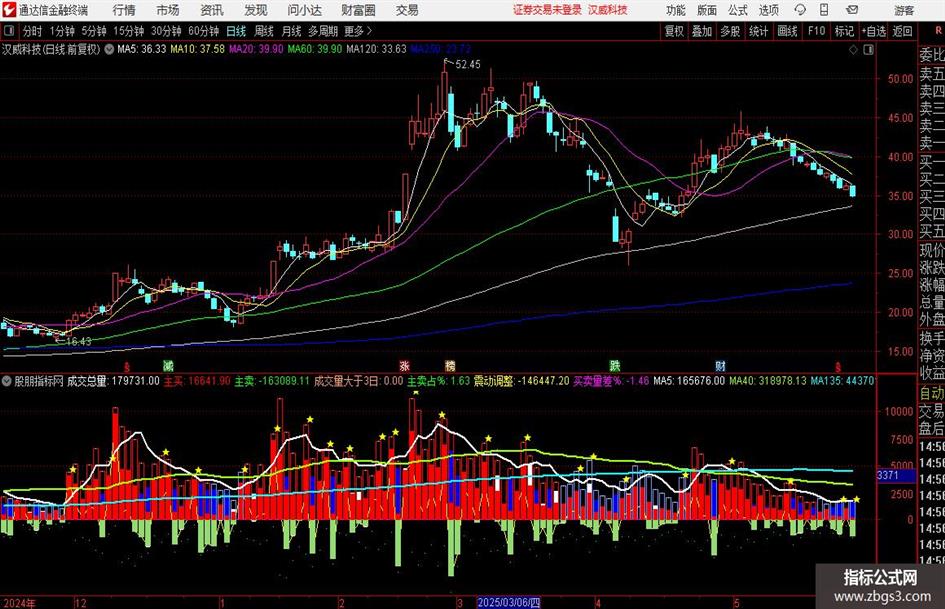Click the 证券交易未登录 login link

548,10
